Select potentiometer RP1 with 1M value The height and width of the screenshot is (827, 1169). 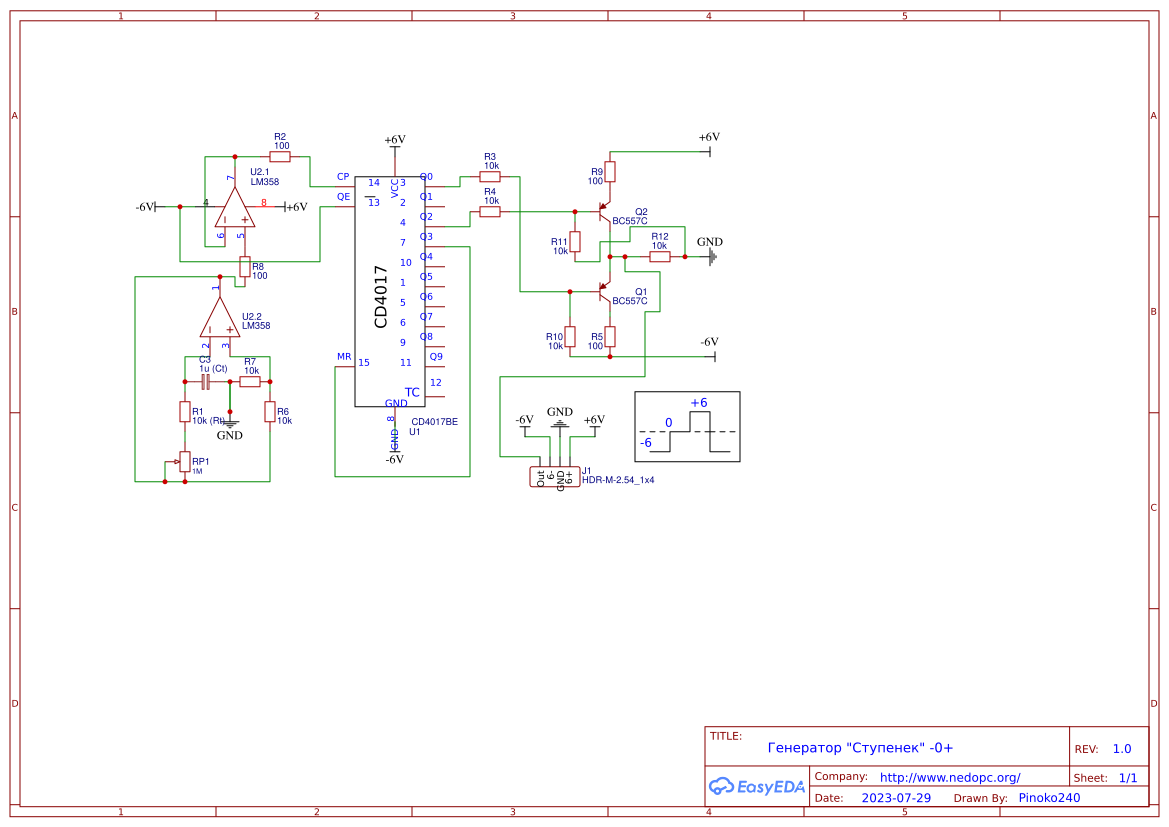click(185, 462)
